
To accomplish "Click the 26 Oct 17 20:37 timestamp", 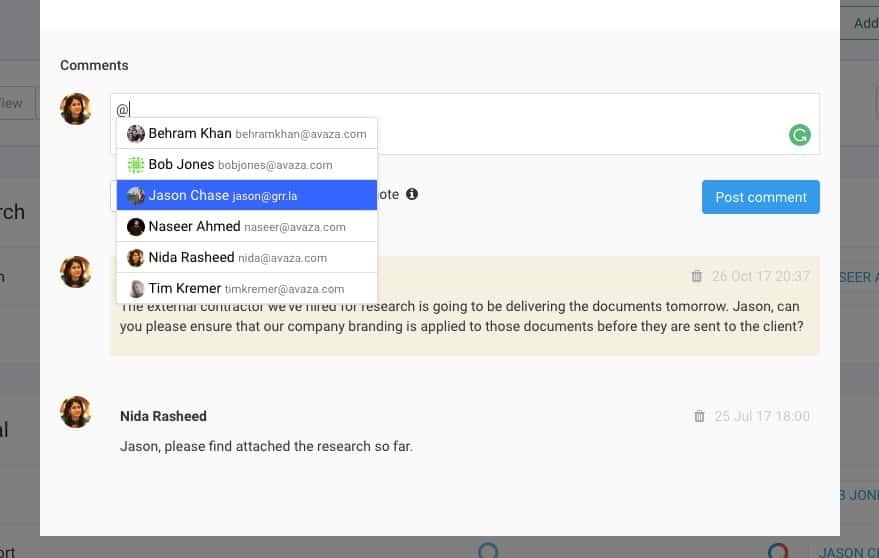I will click(x=760, y=276).
